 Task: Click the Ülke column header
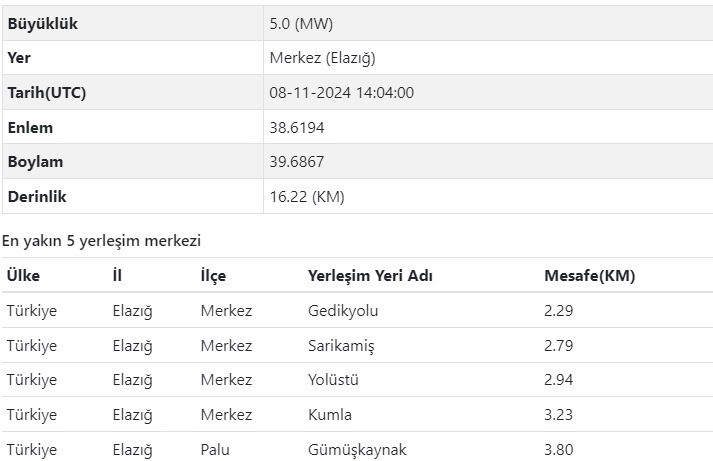23,276
